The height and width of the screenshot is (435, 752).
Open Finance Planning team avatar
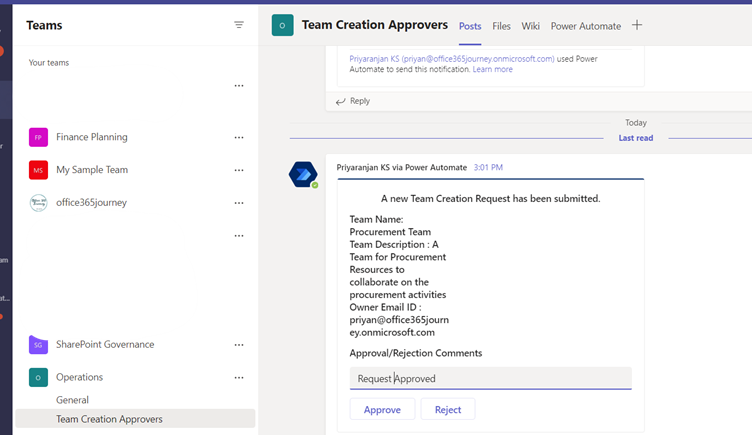[38, 137]
